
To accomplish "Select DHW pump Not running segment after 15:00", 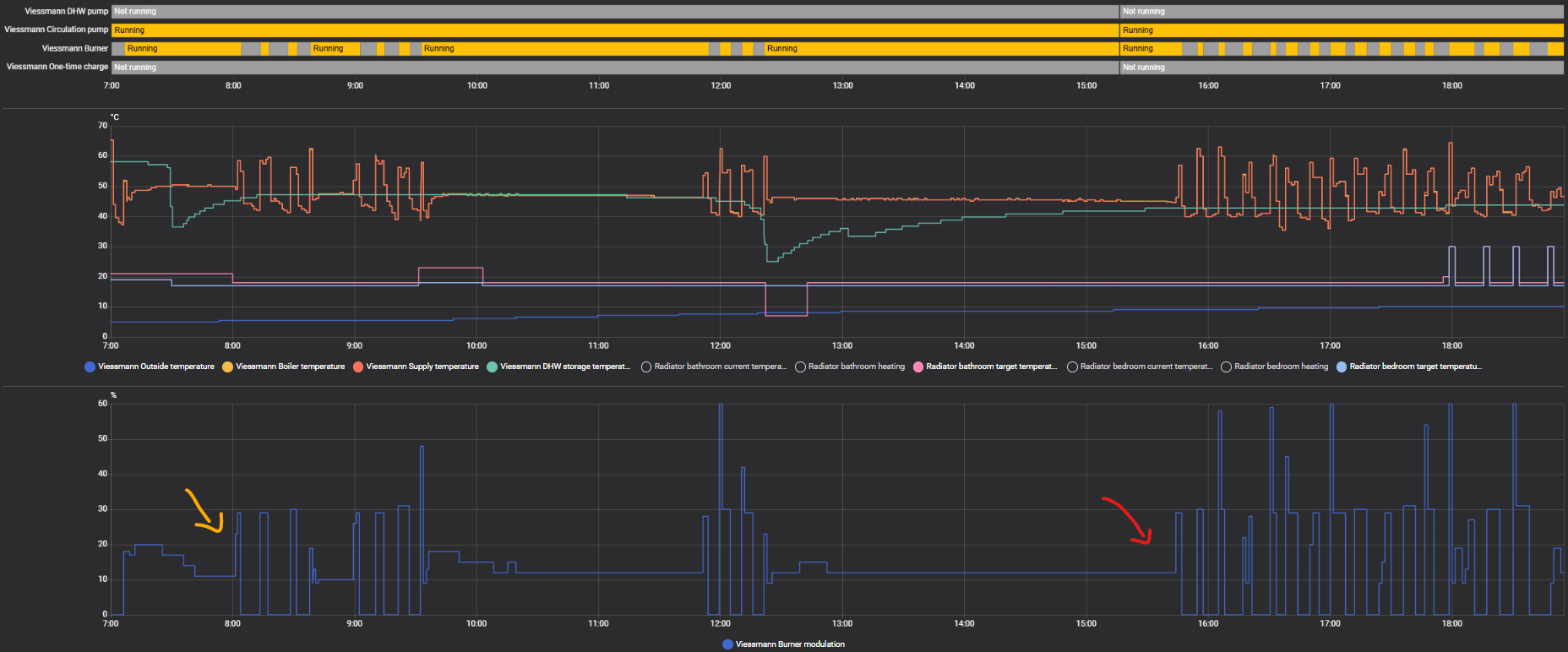I will click(x=1342, y=11).
